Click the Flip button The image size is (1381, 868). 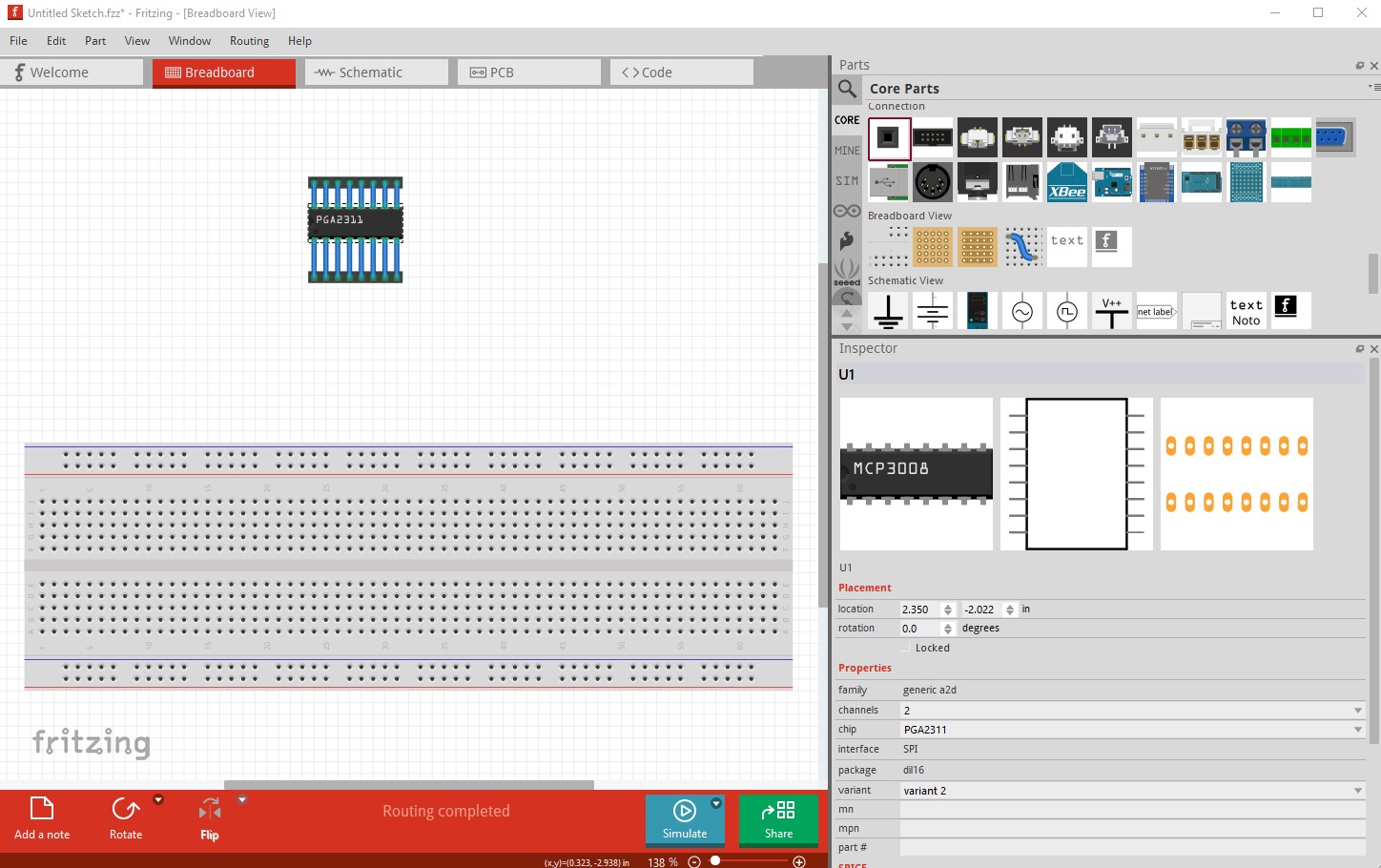(x=210, y=818)
